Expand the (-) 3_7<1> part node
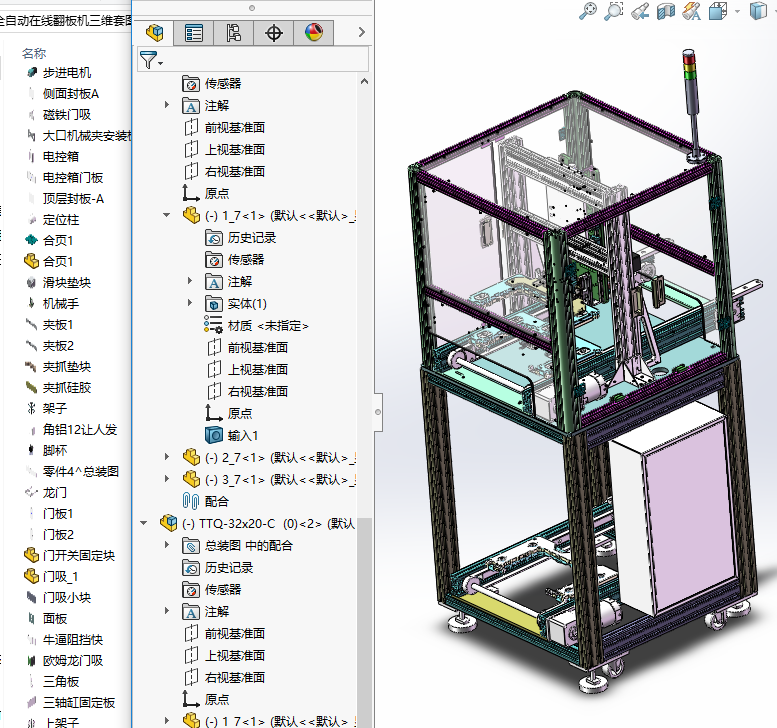Viewport: 777px width, 728px height. coord(167,479)
